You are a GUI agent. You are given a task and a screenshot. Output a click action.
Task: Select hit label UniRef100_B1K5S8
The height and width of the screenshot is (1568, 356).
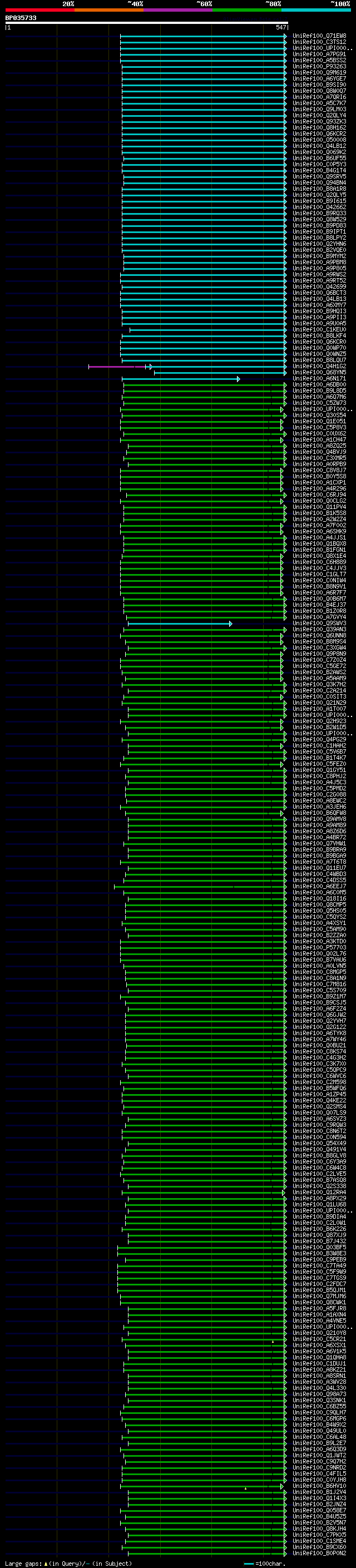(319, 513)
